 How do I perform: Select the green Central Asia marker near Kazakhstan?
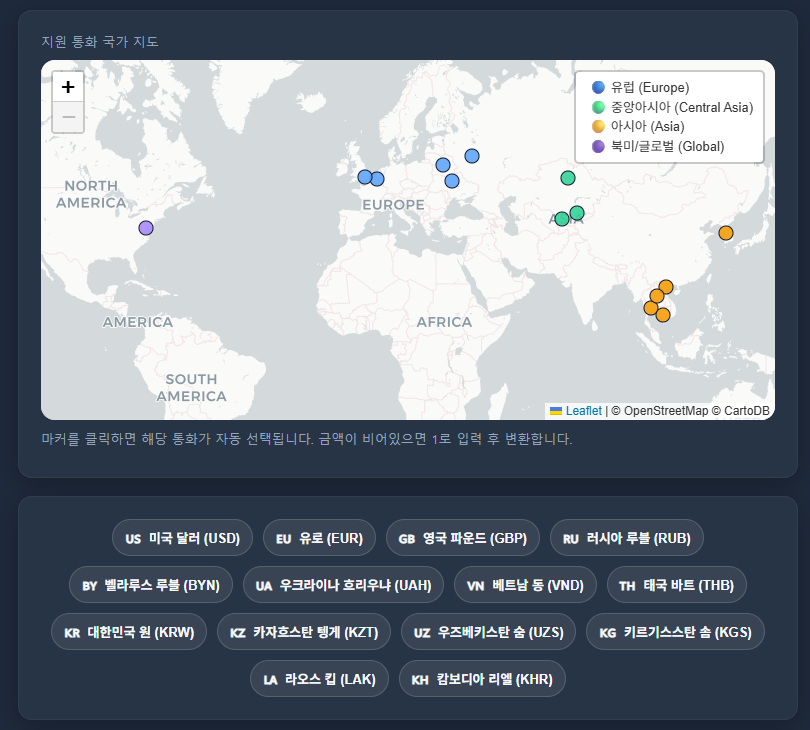point(567,176)
